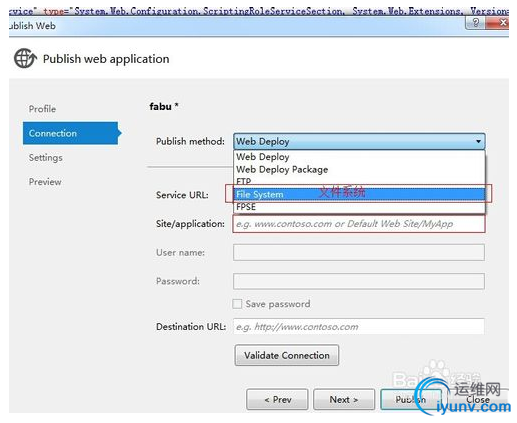The width and height of the screenshot is (517, 423).
Task: Expand the Publish method dropdown arrow
Action: coord(478,141)
